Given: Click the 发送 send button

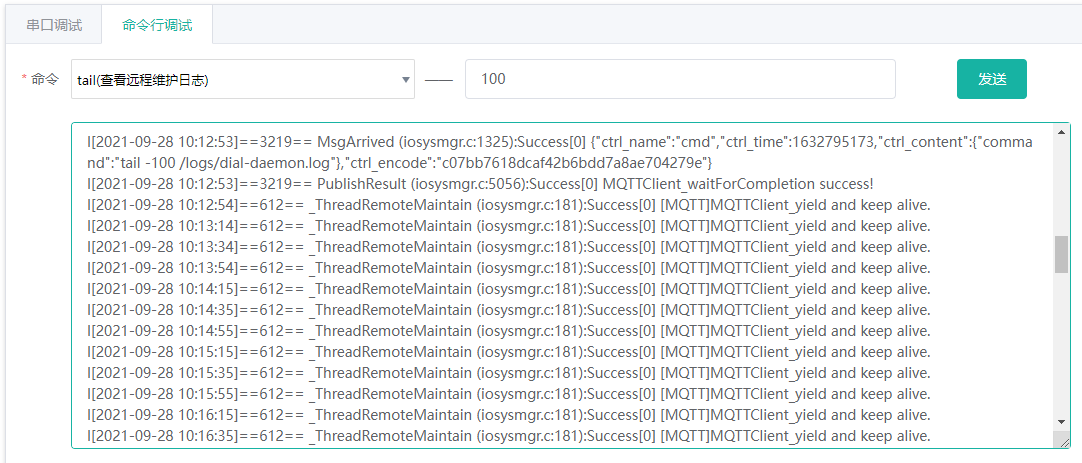Looking at the screenshot, I should (x=992, y=79).
